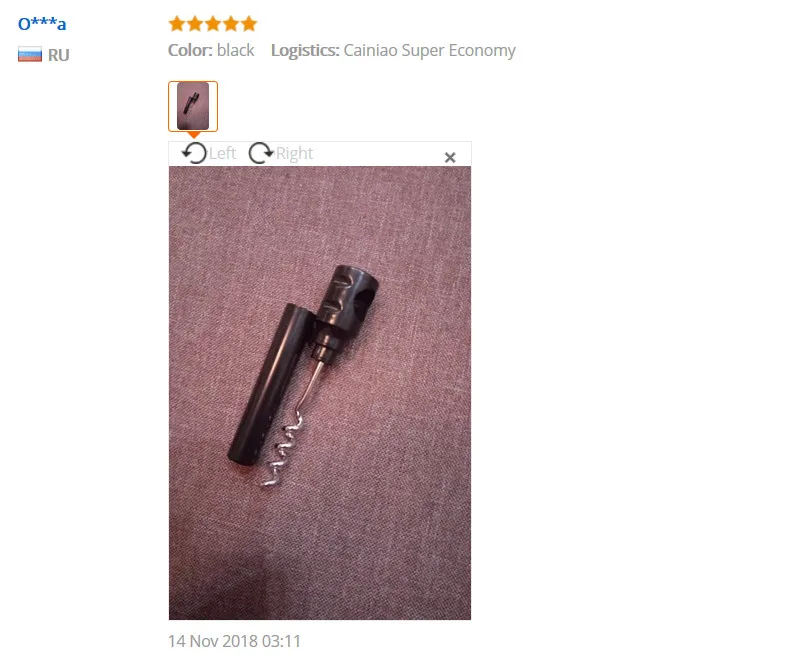This screenshot has width=788, height=663.
Task: Close the enlarged review photo viewer
Action: click(450, 158)
